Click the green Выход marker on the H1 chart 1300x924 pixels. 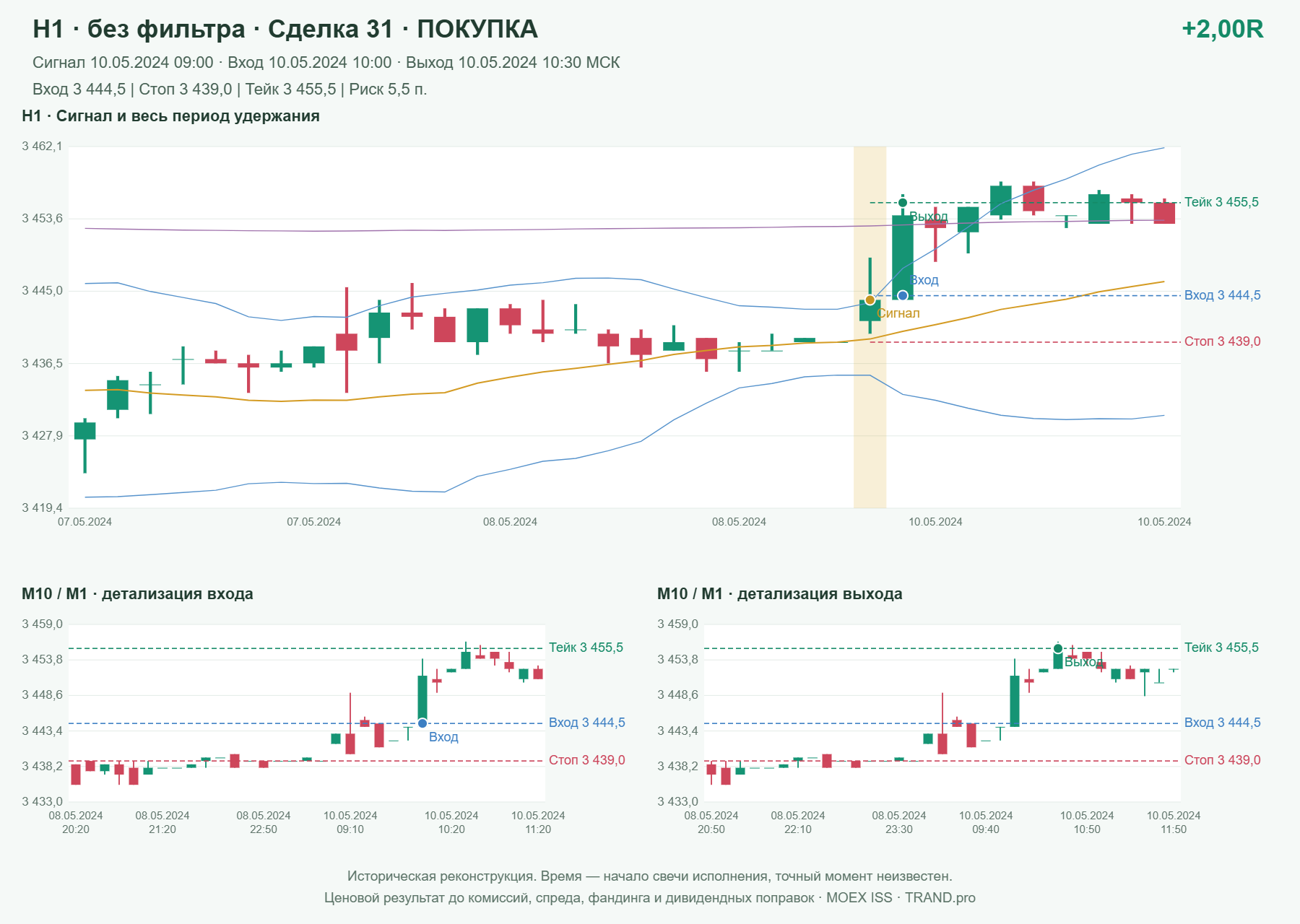(x=903, y=202)
